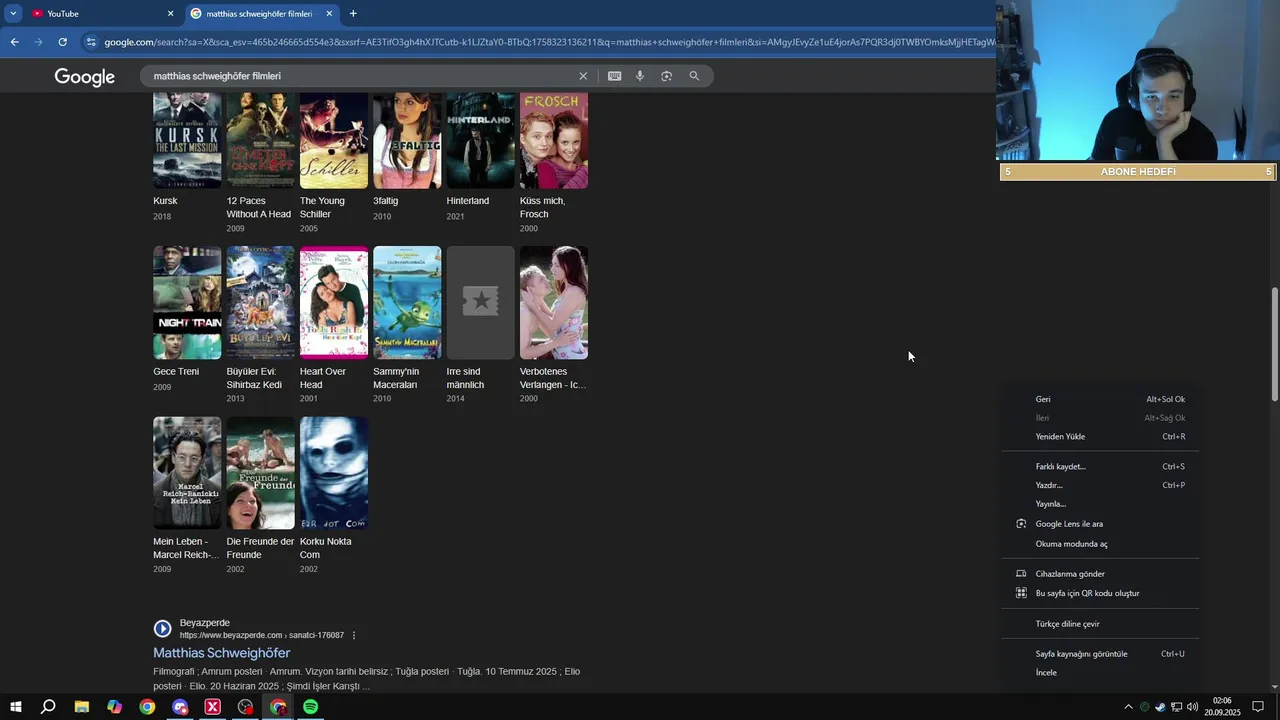Show hidden system tray icons
Screen dimensions: 1280x720
pos(1128,707)
